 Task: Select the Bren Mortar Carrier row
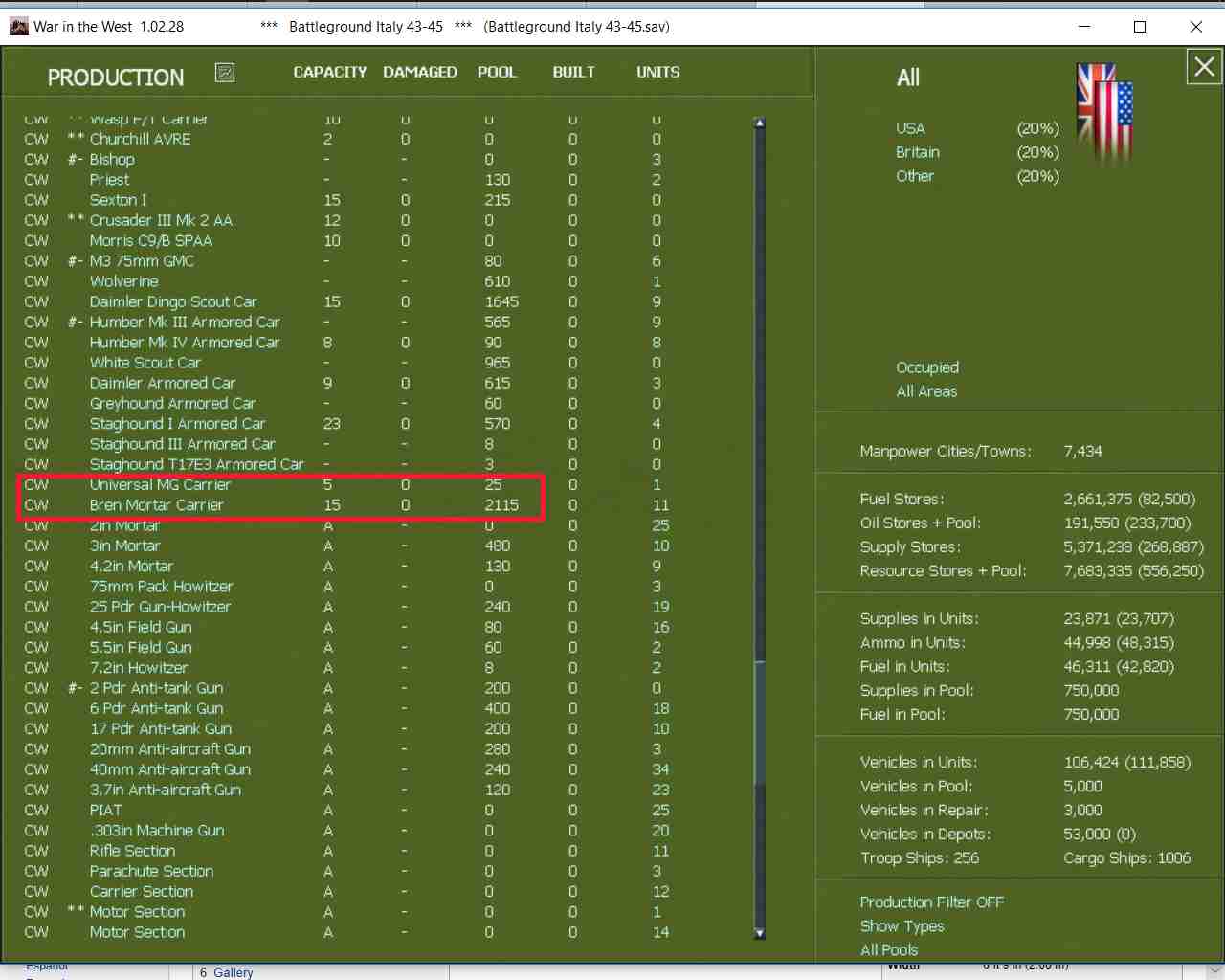click(345, 505)
